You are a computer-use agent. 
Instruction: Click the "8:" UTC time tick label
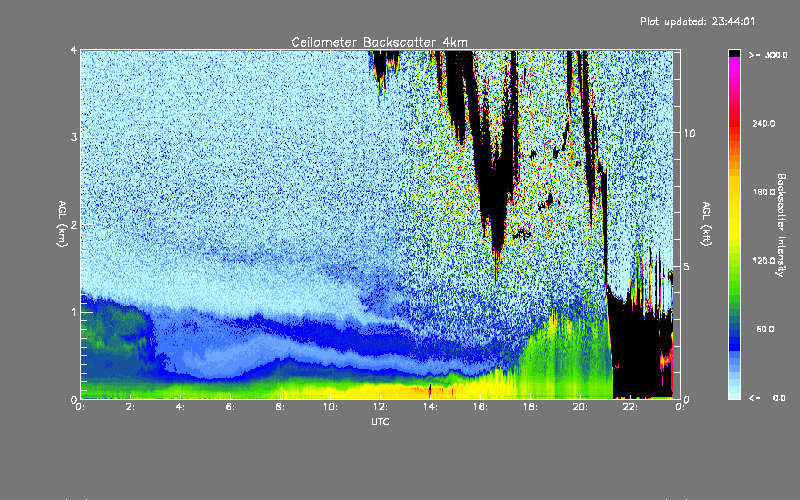coord(281,407)
